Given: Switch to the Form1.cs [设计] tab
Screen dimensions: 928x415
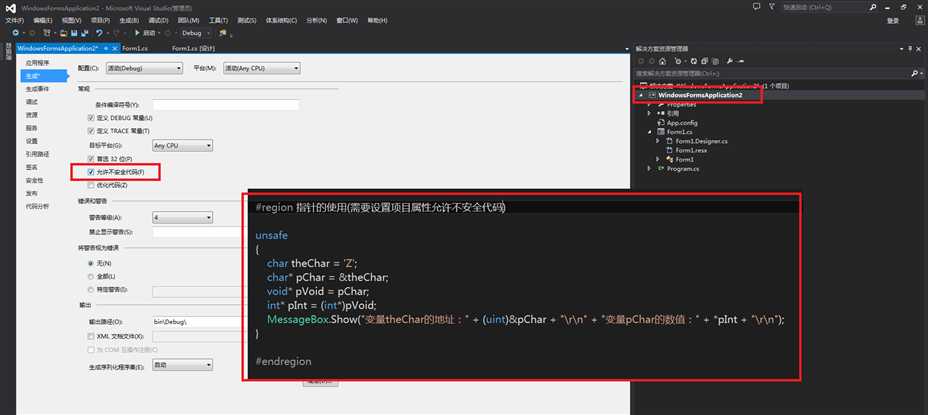Looking at the screenshot, I should click(194, 49).
